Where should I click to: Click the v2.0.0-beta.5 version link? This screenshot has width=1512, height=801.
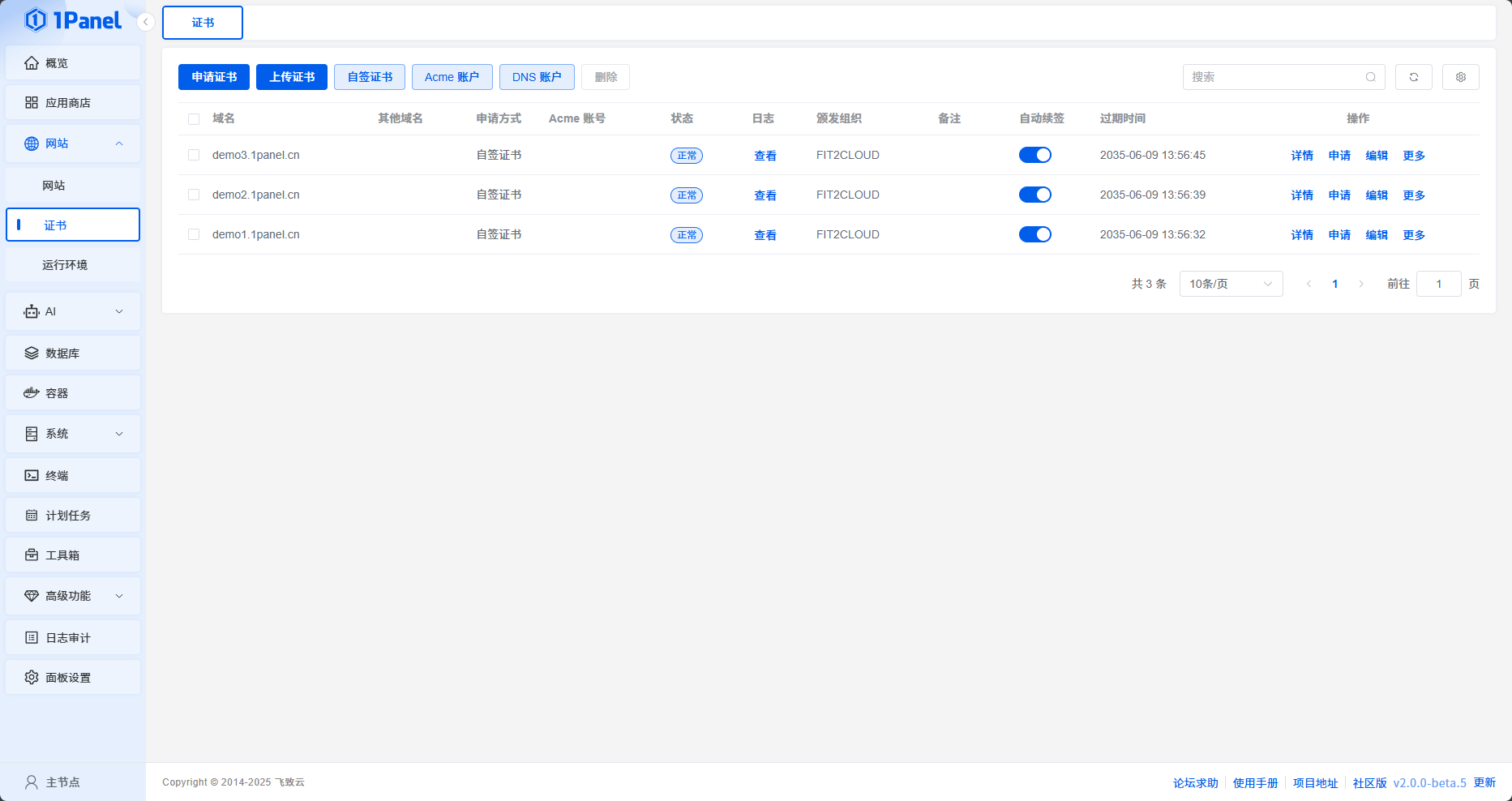1429,783
